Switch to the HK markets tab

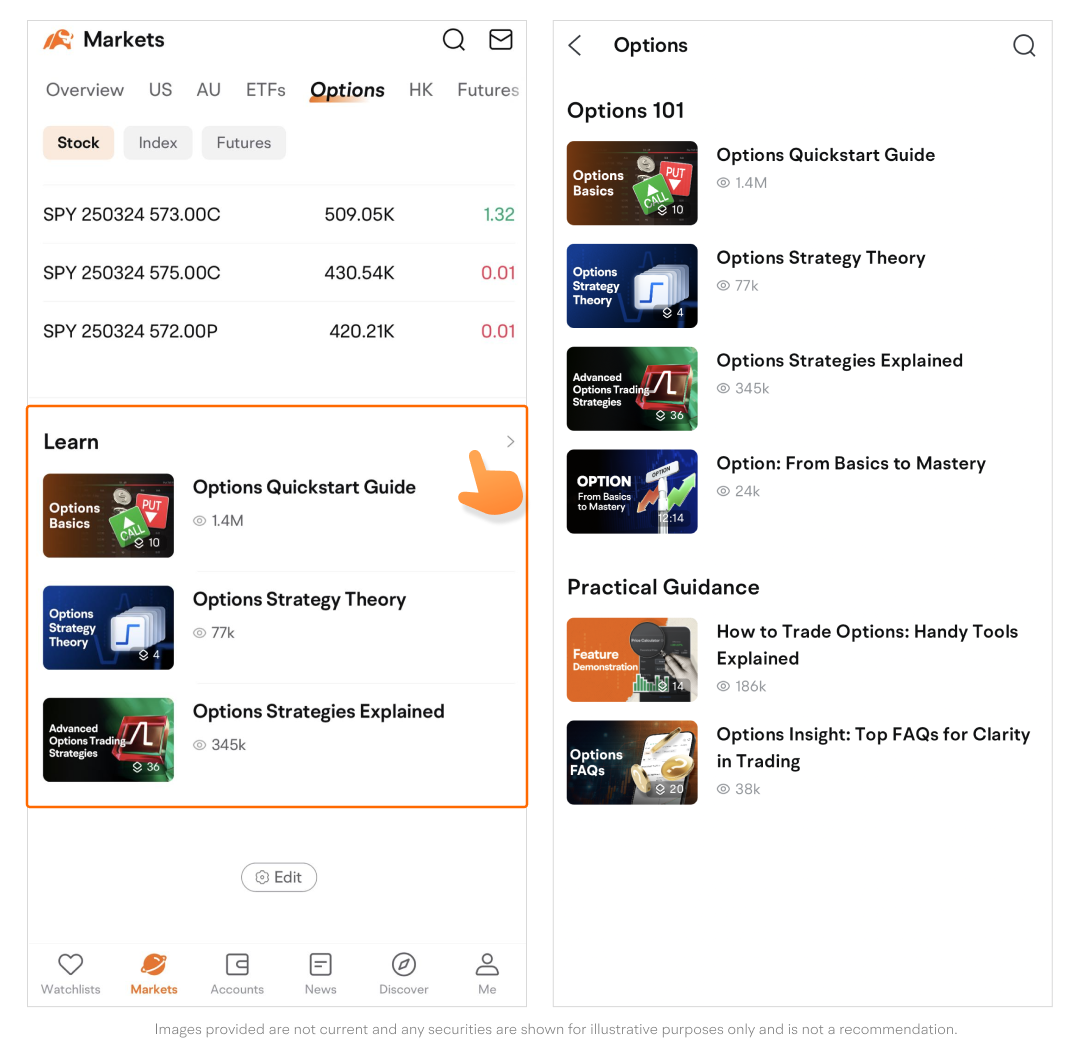421,90
